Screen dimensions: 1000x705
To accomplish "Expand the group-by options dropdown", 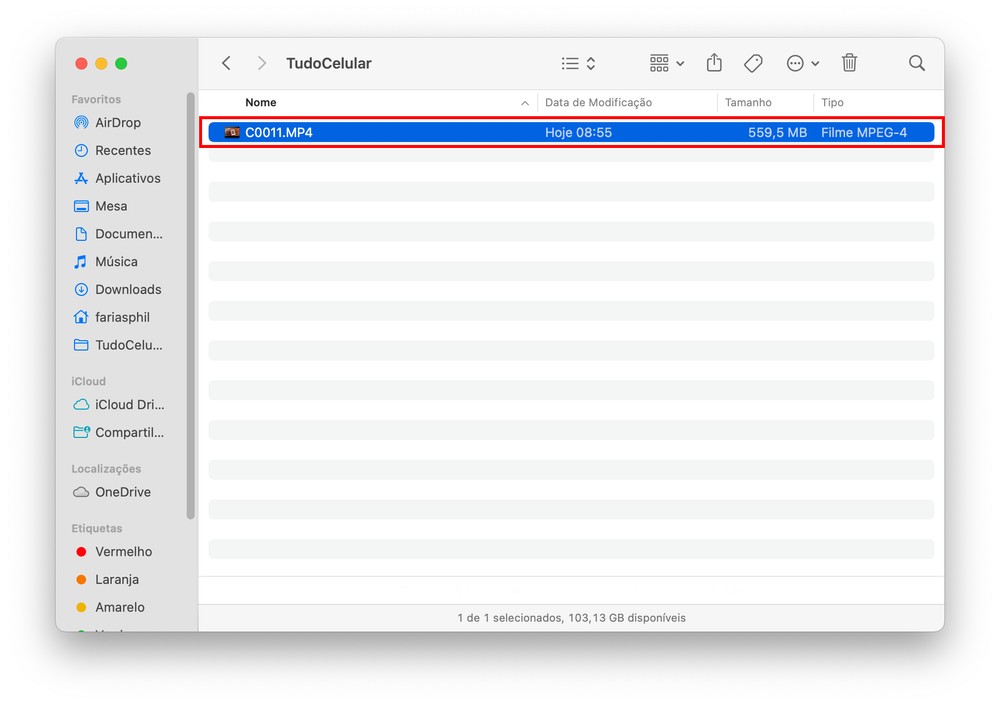I will point(666,63).
